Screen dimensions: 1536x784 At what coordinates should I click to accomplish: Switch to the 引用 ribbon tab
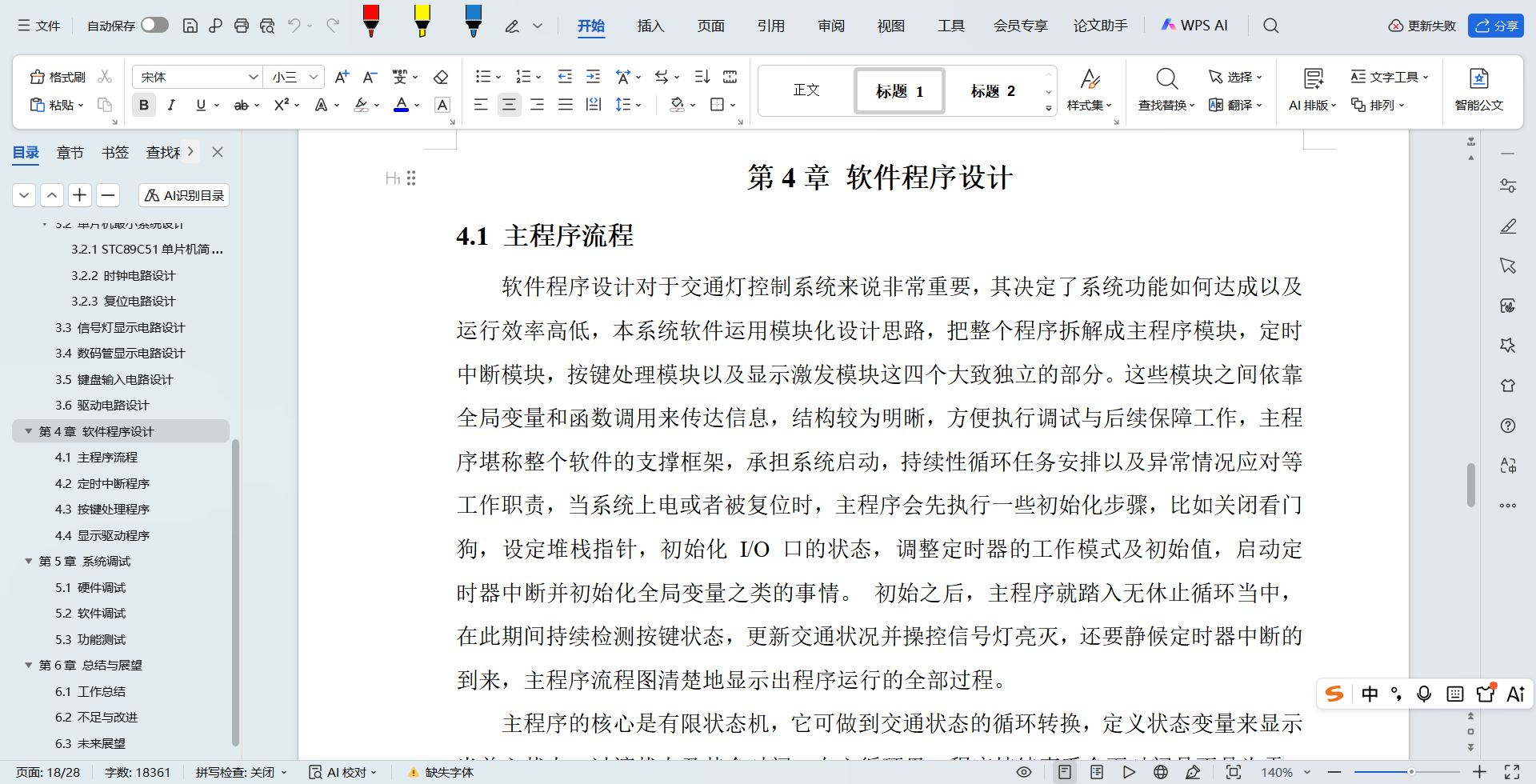tap(771, 26)
